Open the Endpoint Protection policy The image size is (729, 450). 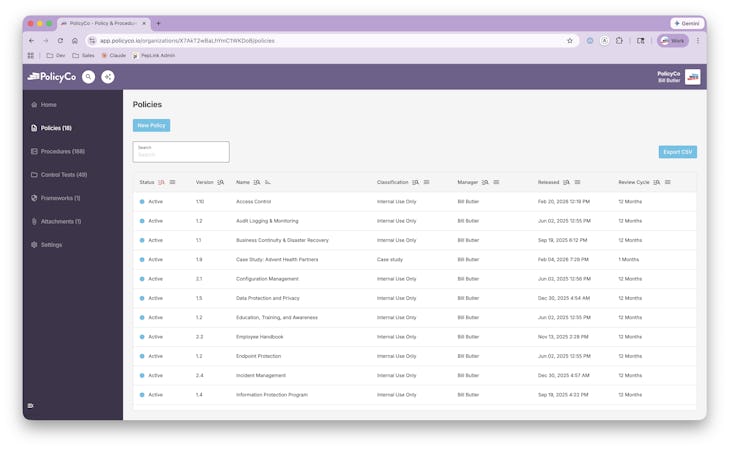pos(258,356)
